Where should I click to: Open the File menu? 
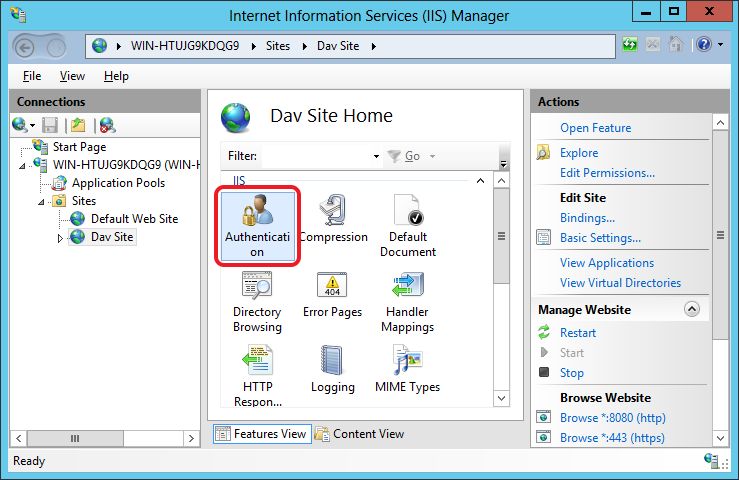pyautogui.click(x=32, y=76)
